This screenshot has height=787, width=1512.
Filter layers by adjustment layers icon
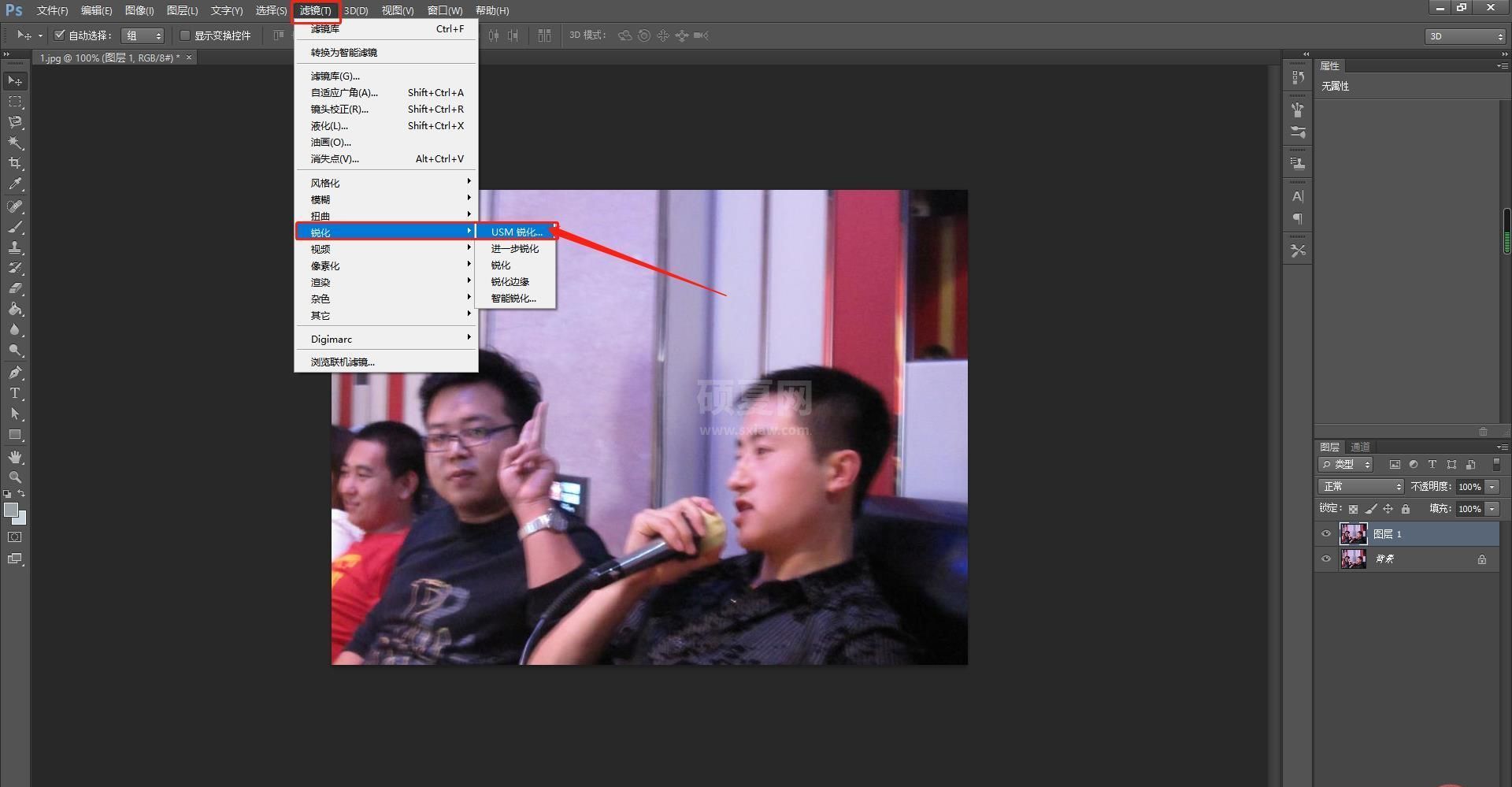tap(1414, 465)
